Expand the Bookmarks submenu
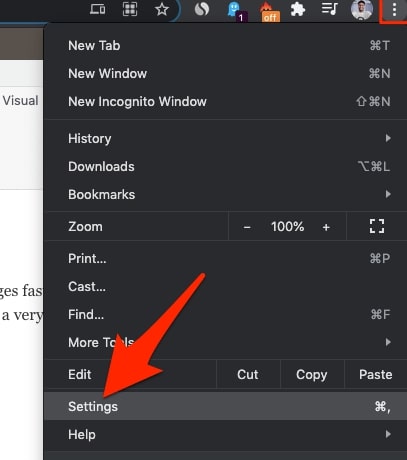Image resolution: width=407 pixels, height=460 pixels. (x=225, y=194)
